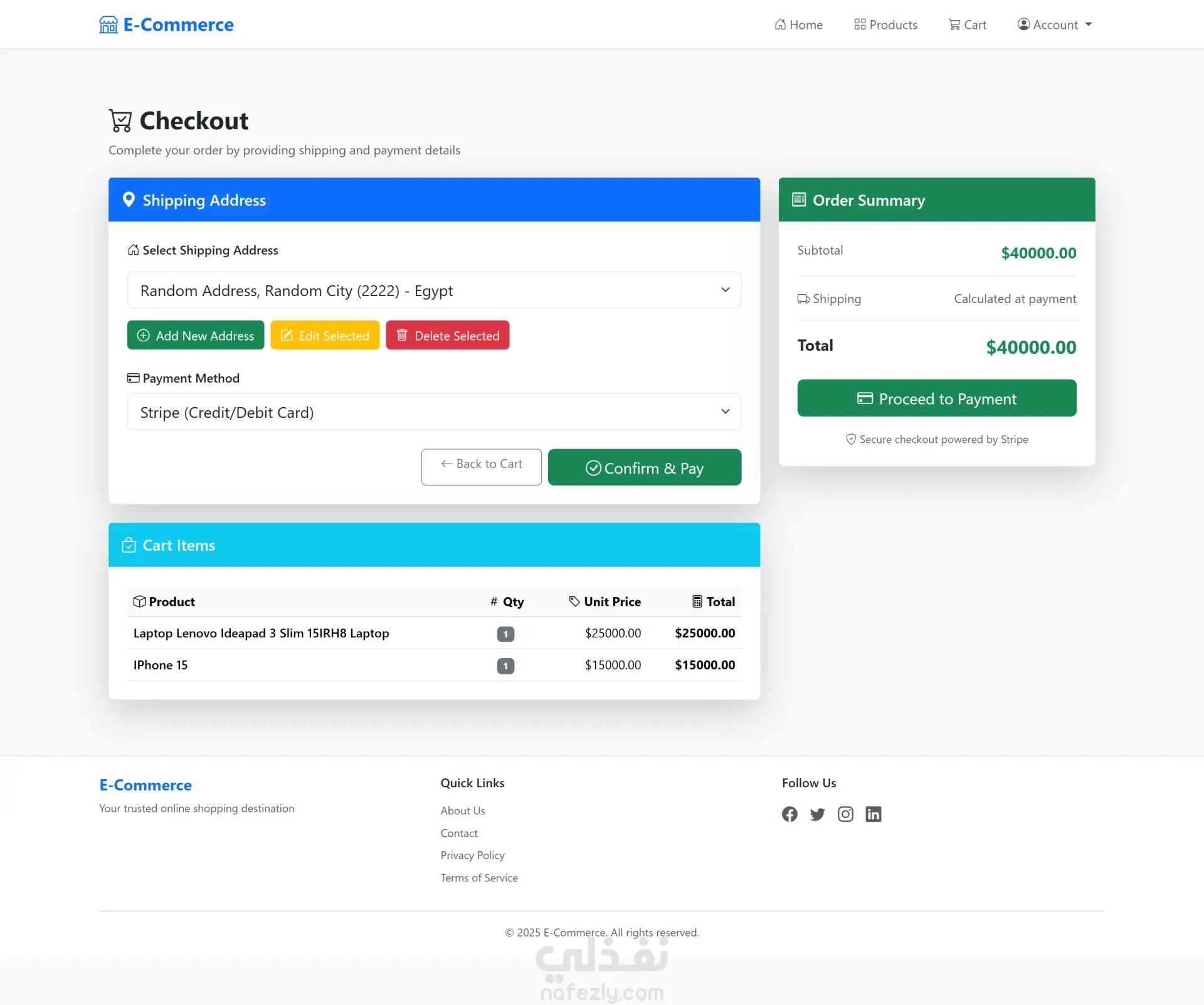Click Add New Address button
The image size is (1204, 1005).
pos(196,335)
